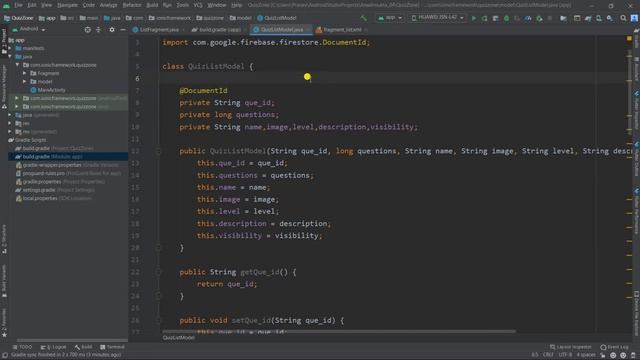Open Search Everywhere magnifier icon
This screenshot has height=360, width=640.
pos(623,18)
